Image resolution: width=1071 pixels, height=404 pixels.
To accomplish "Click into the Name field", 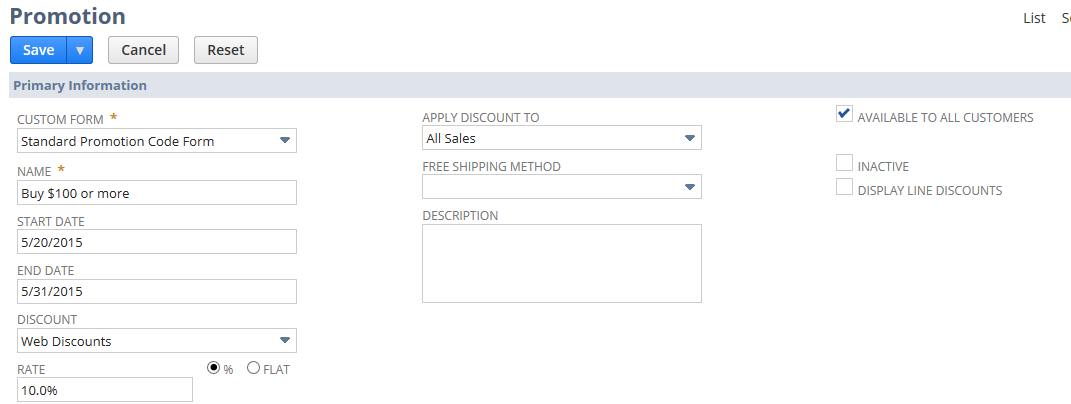I will pos(157,193).
